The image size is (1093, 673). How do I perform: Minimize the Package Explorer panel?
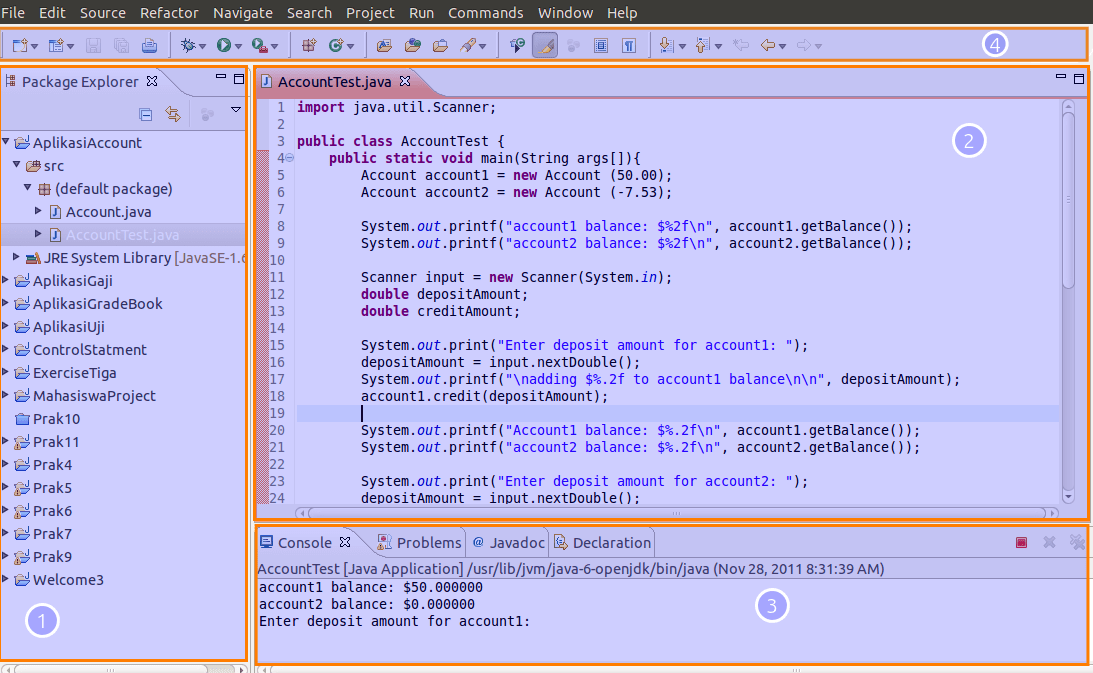tap(221, 77)
